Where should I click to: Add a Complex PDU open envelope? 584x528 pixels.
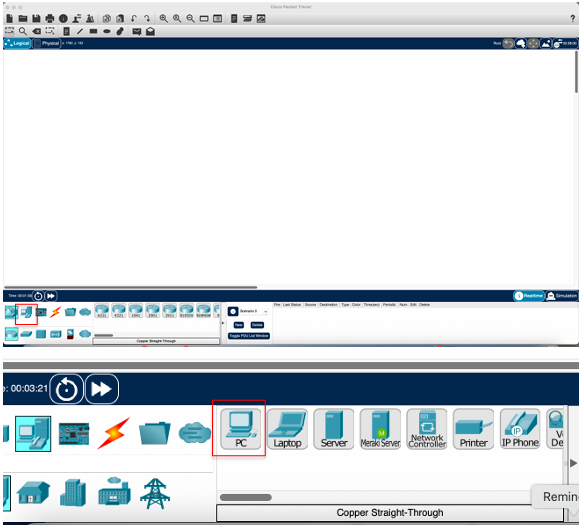tap(150, 31)
